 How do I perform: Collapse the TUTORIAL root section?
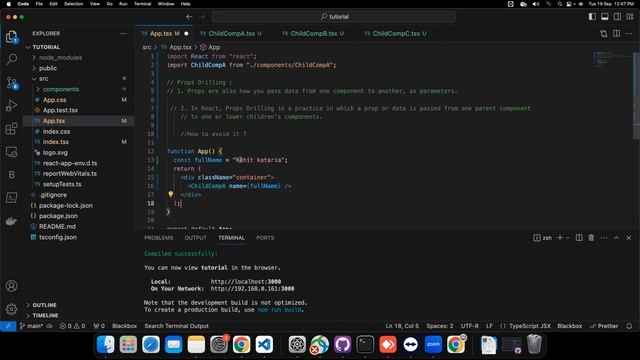click(x=46, y=47)
